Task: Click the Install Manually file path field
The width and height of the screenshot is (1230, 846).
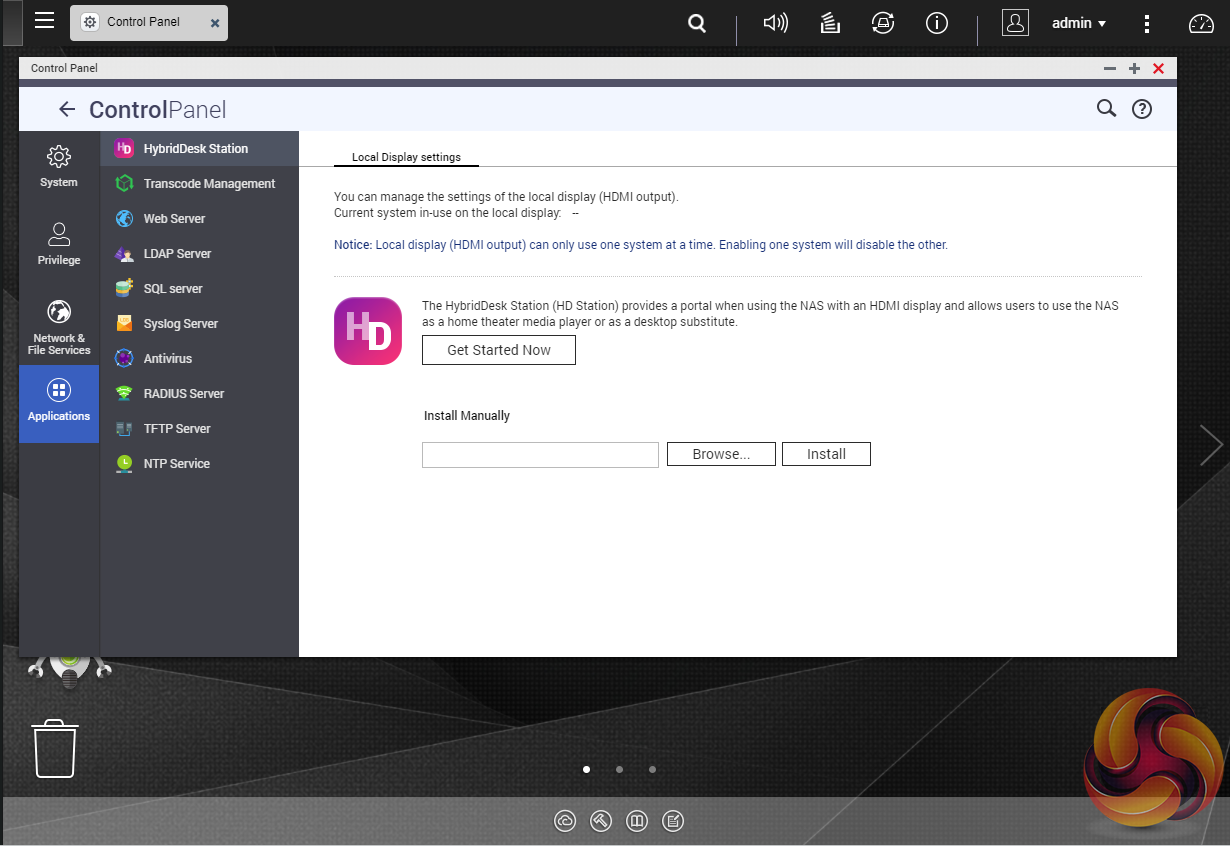Action: 540,455
